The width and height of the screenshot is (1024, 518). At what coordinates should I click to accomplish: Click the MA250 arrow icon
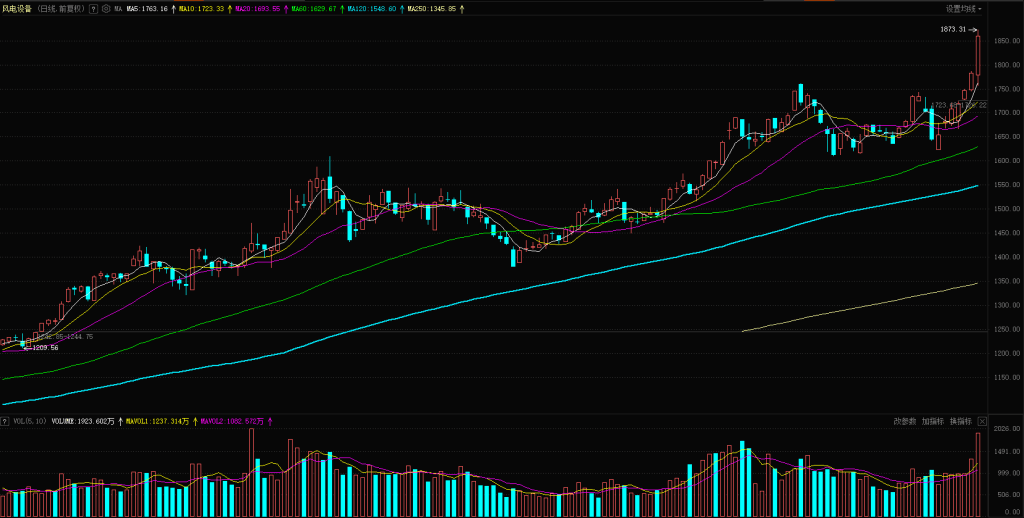pyautogui.click(x=461, y=8)
